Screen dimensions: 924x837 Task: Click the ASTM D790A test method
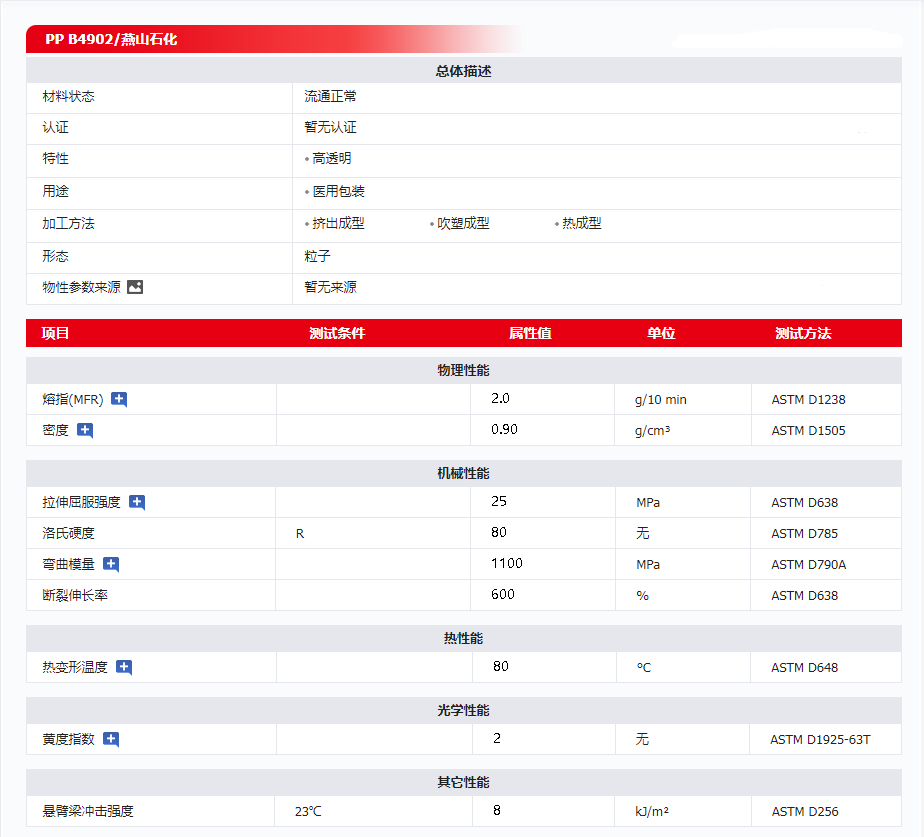coord(809,565)
